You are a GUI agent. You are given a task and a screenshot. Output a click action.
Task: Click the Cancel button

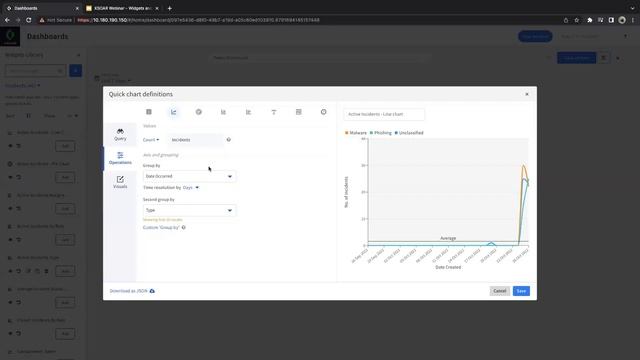pos(500,291)
